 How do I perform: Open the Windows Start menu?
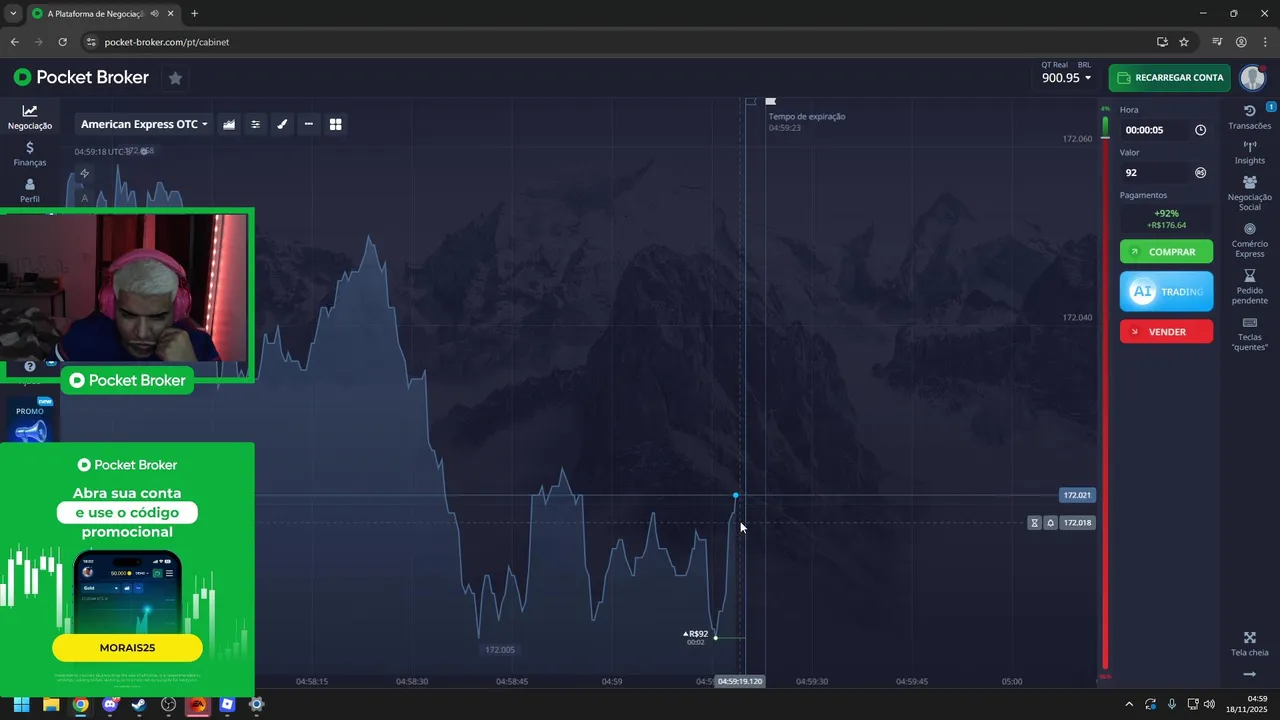(x=21, y=704)
